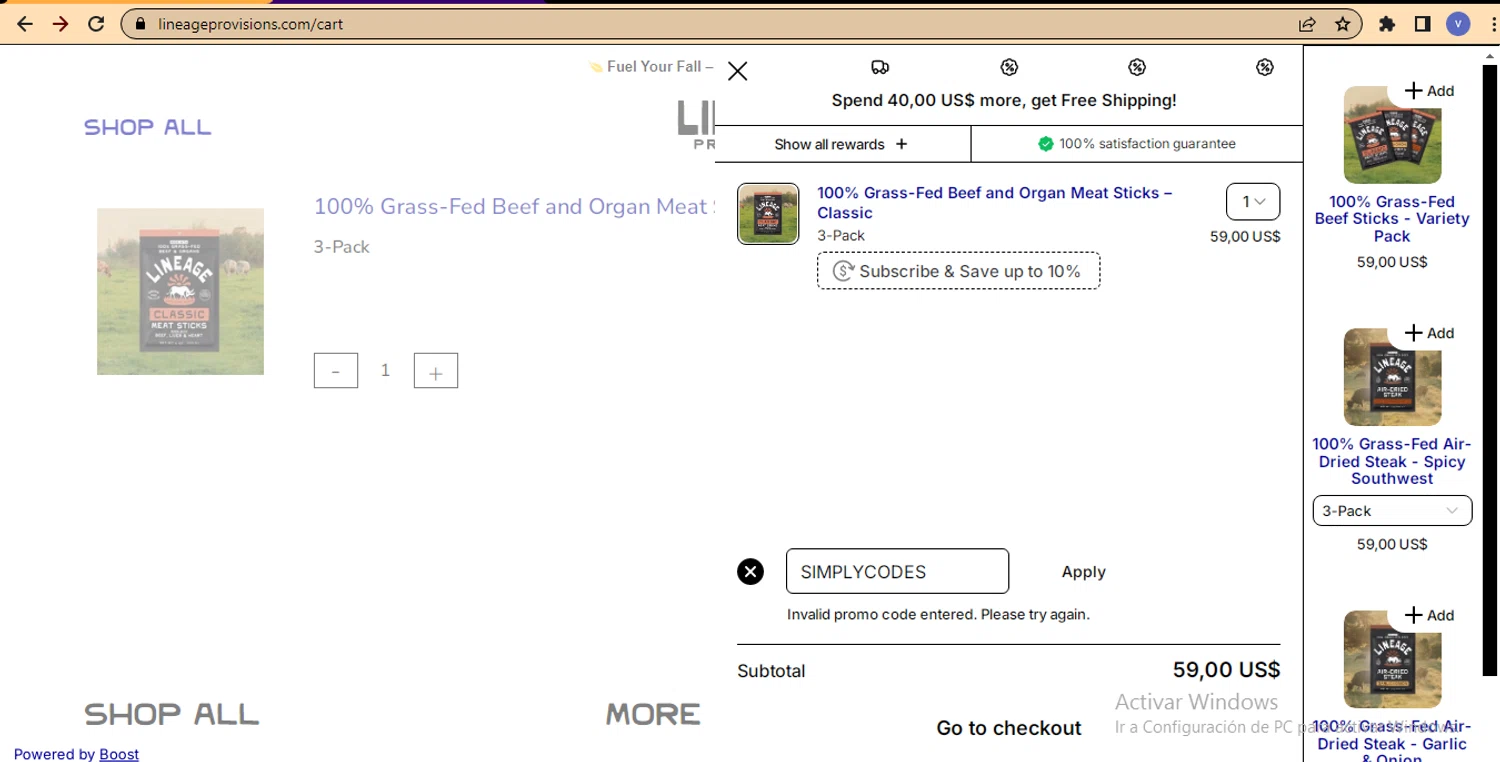Click the green satisfaction guarantee check icon
The width and height of the screenshot is (1500, 762).
1046,144
